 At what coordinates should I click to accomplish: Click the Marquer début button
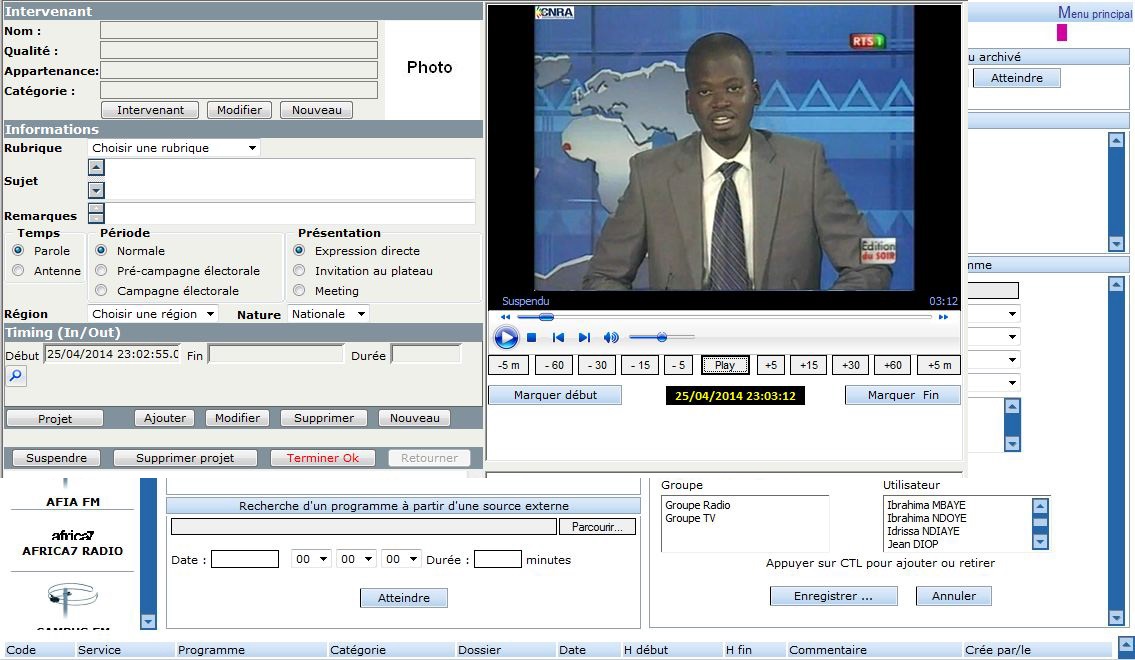click(x=555, y=395)
